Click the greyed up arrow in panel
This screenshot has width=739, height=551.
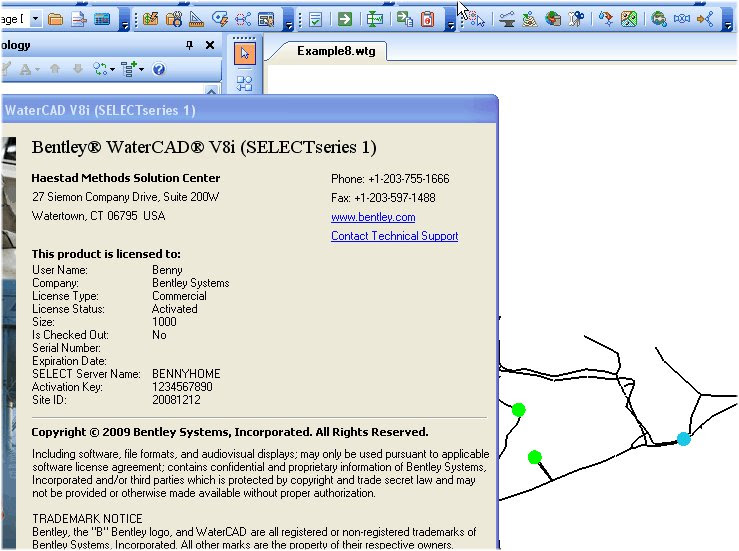pyautogui.click(x=55, y=69)
